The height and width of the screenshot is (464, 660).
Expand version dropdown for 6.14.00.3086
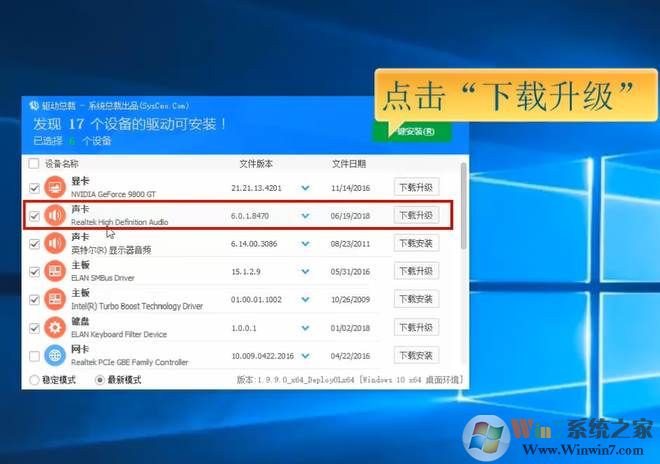306,244
